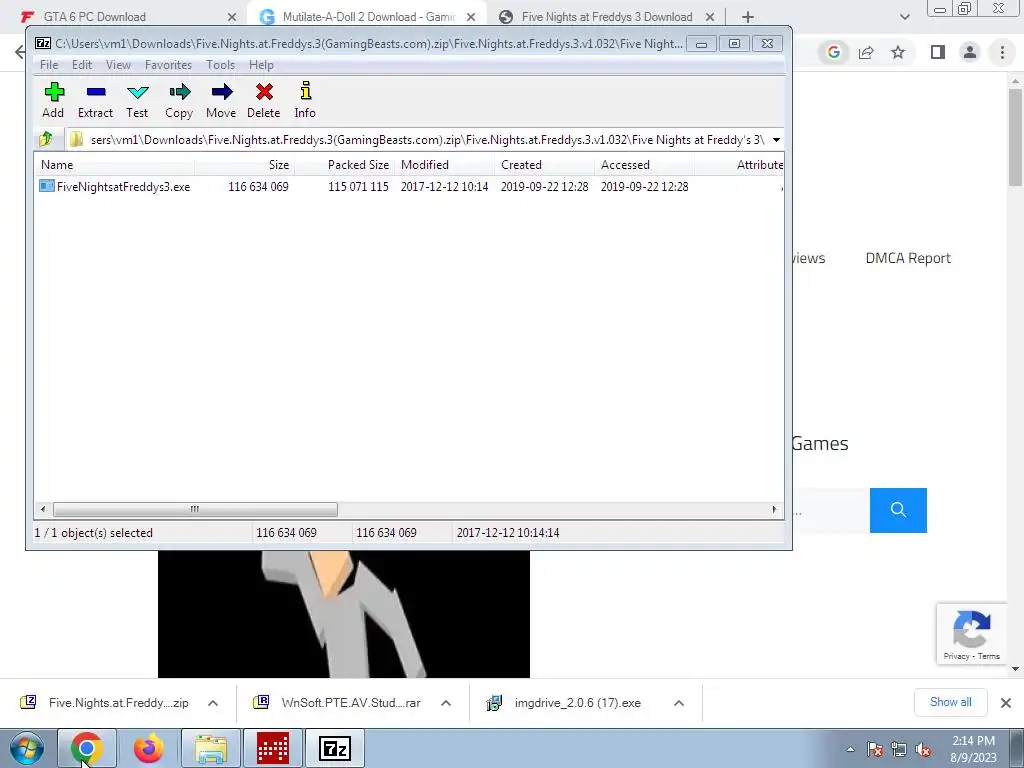This screenshot has width=1024, height=768.
Task: Open the Chrome profile icon
Action: point(970,52)
